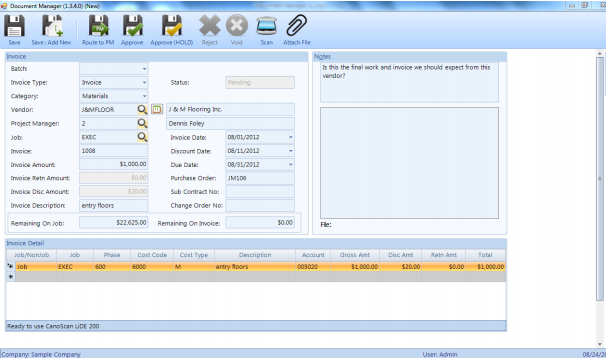Click the Phase column header
Viewport: 606px width, 361px height.
click(x=112, y=255)
